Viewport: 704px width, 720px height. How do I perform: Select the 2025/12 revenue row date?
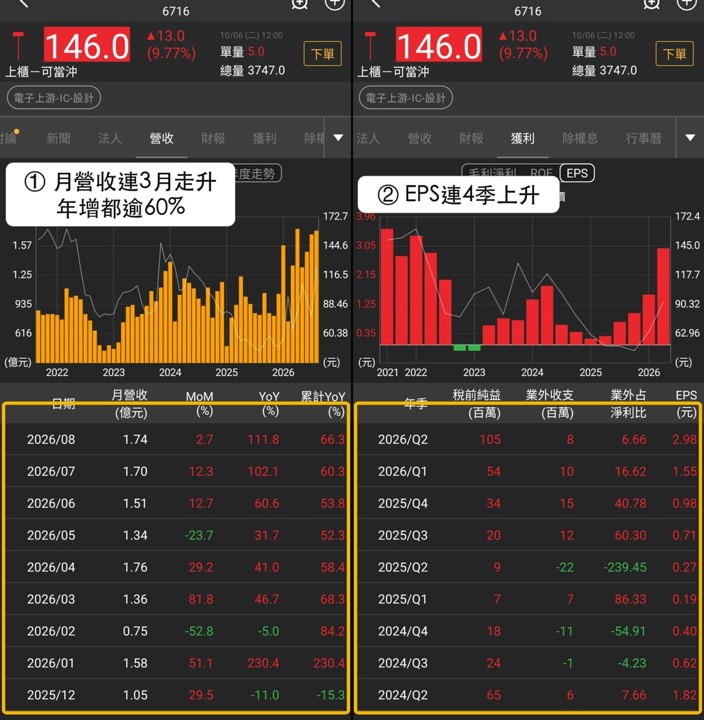coord(51,695)
